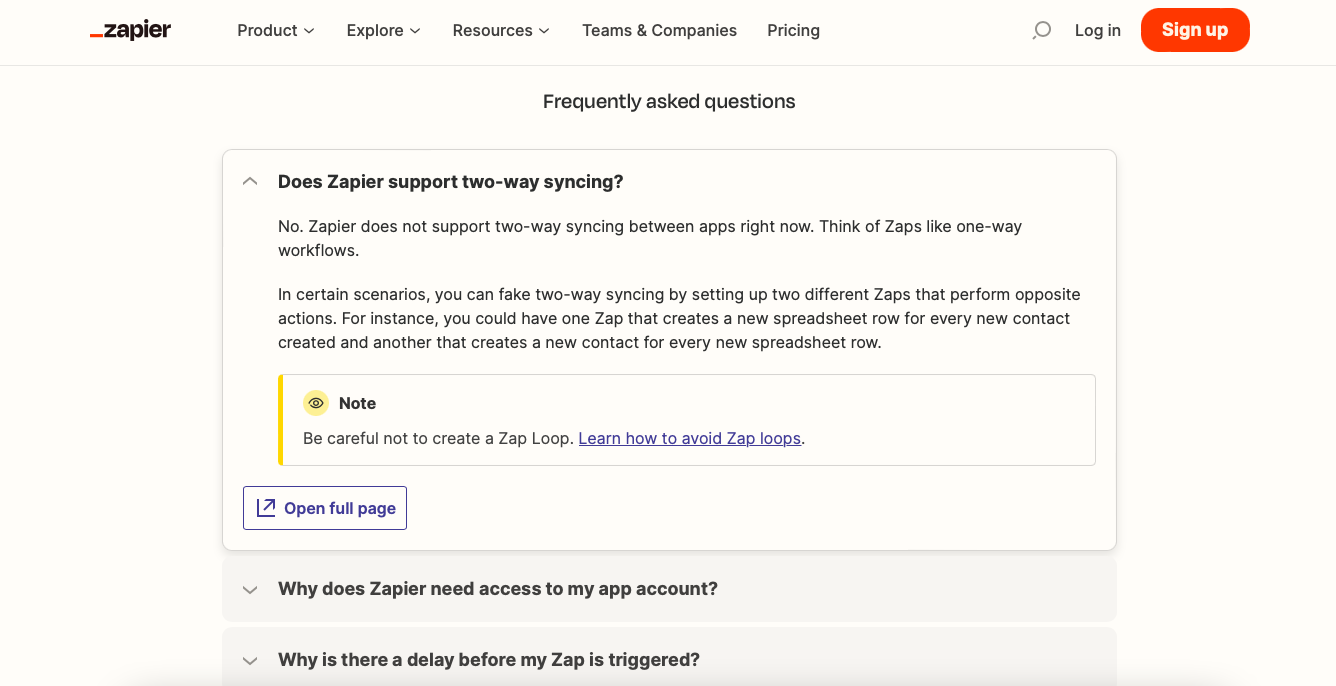Click the Log in link
The width and height of the screenshot is (1336, 686).
[1097, 30]
